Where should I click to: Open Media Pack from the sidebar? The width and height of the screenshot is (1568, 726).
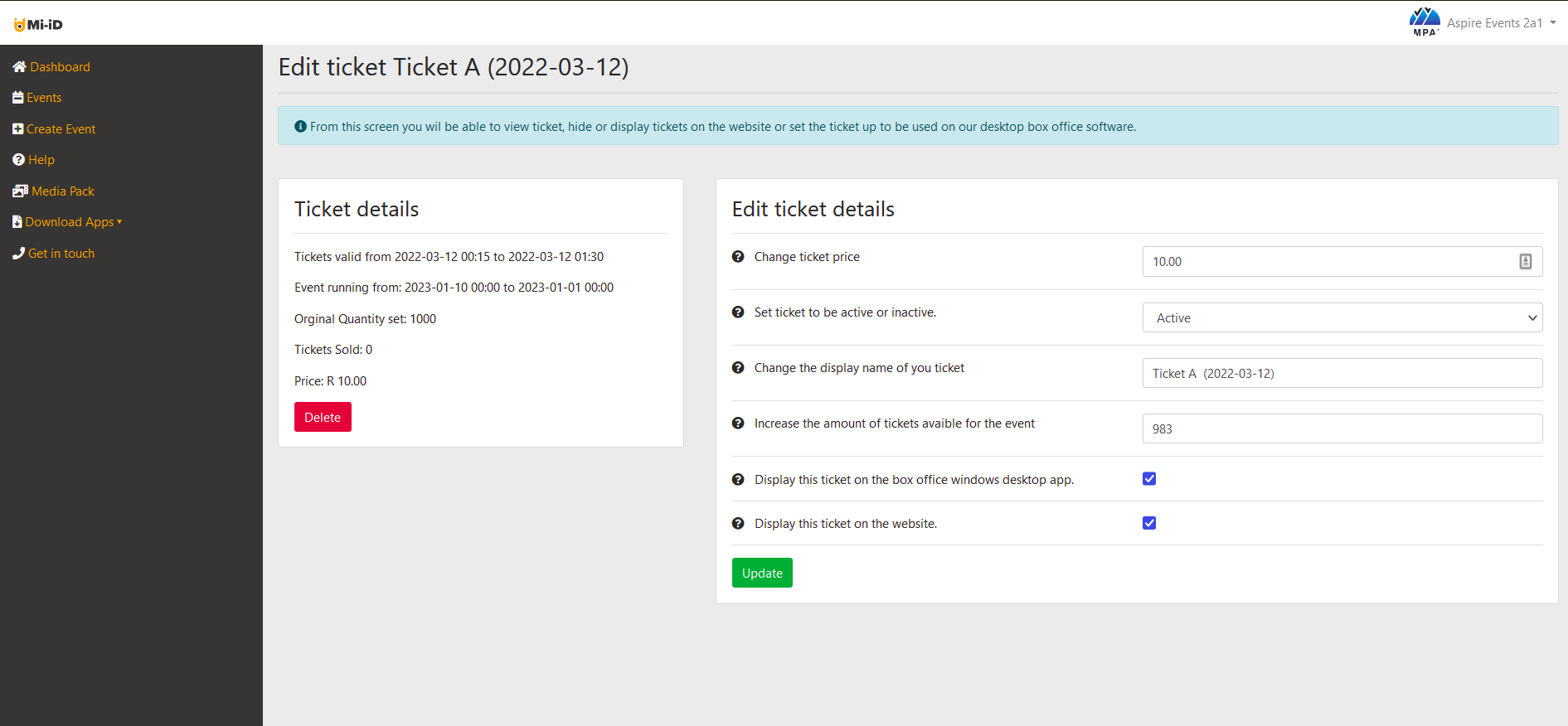63,191
